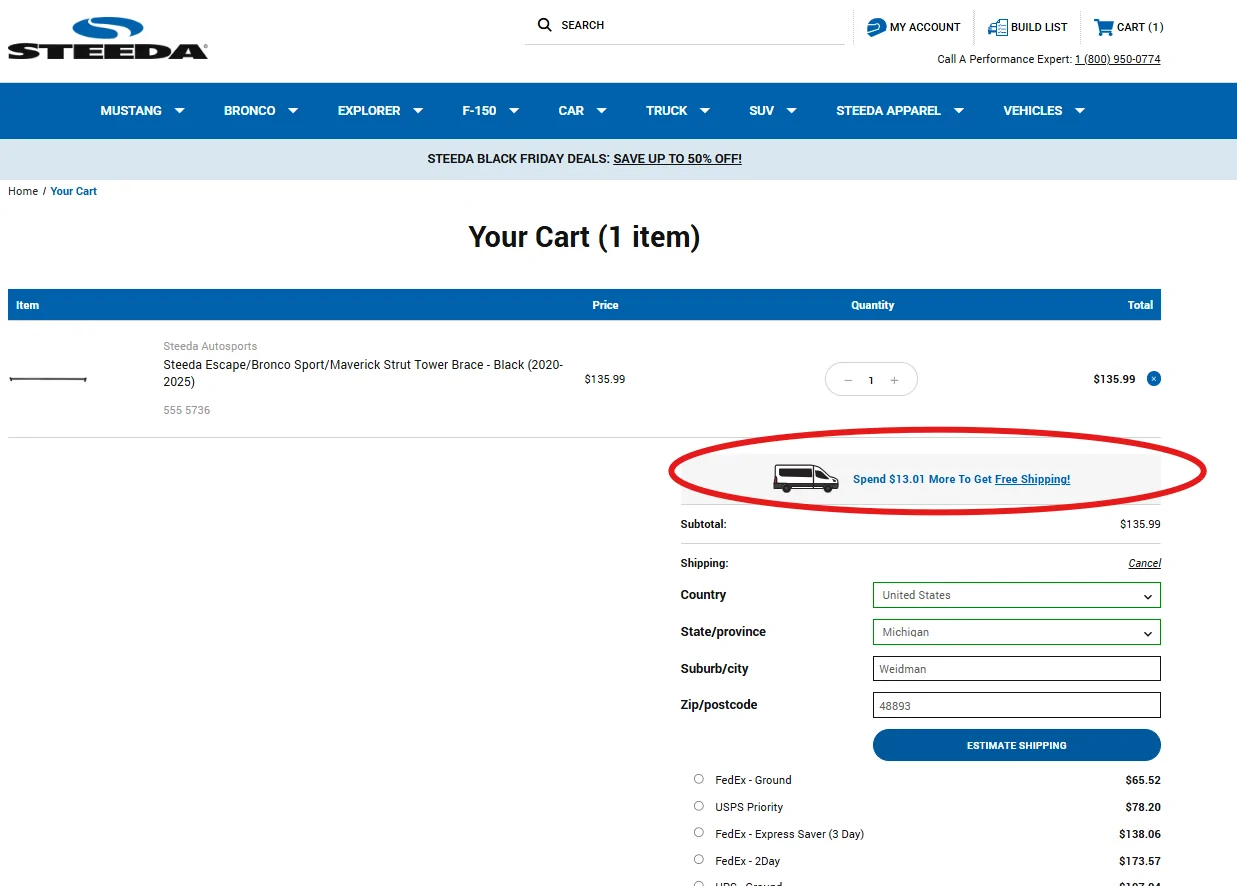Click the Steeda logo
This screenshot has width=1237, height=886.
point(108,38)
